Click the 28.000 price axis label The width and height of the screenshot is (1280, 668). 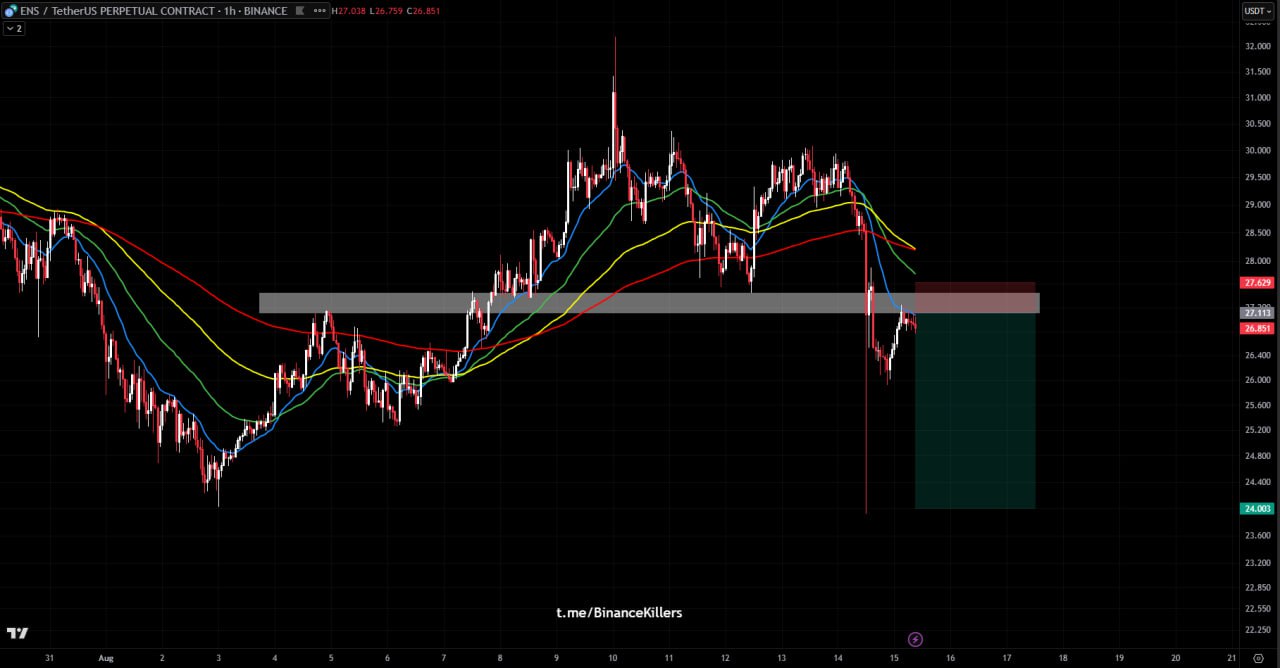click(x=1257, y=261)
